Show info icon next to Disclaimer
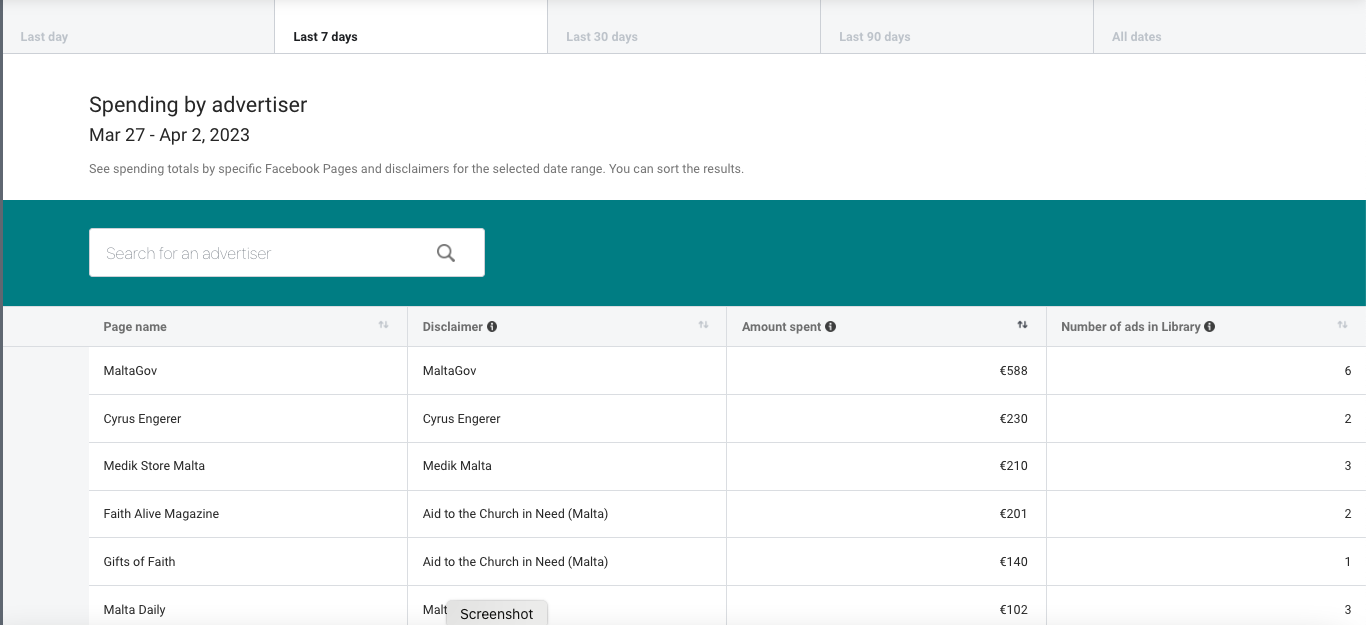 492,327
